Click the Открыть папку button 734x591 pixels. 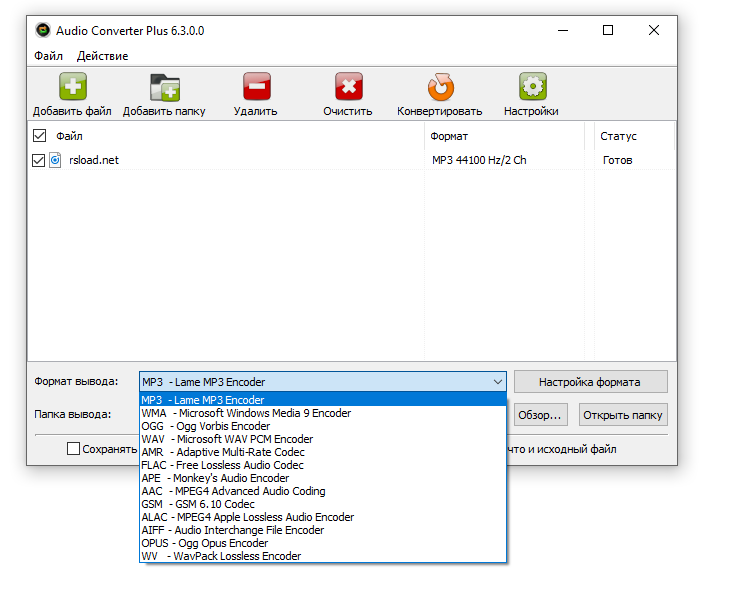(x=623, y=415)
